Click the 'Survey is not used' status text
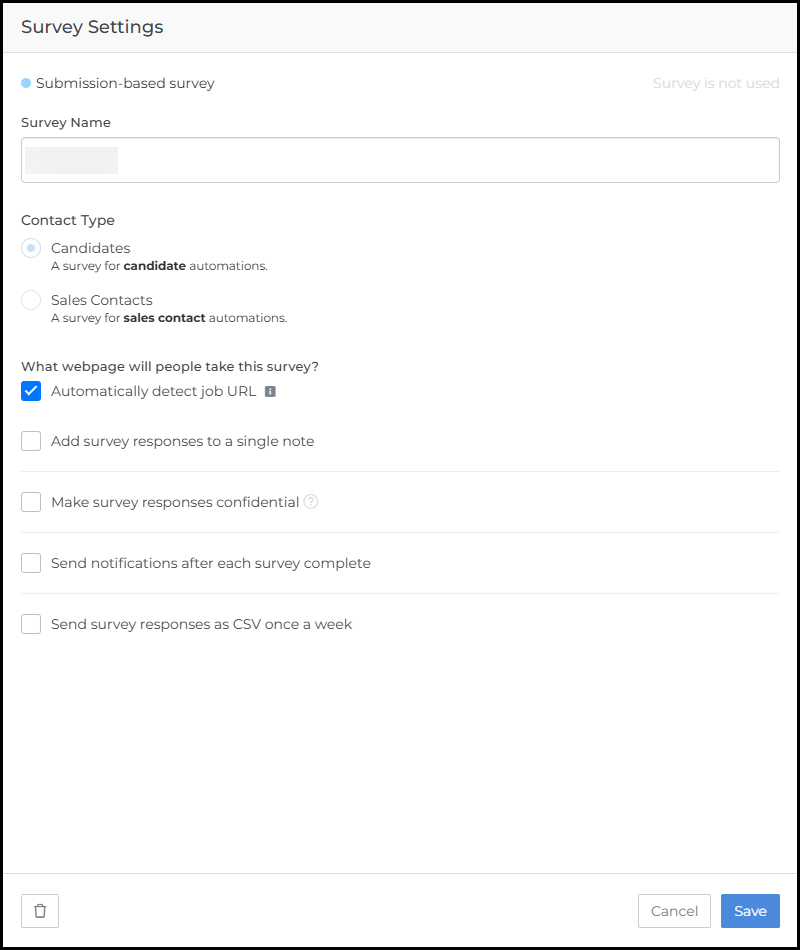Viewport: 800px width, 950px height. tap(716, 83)
